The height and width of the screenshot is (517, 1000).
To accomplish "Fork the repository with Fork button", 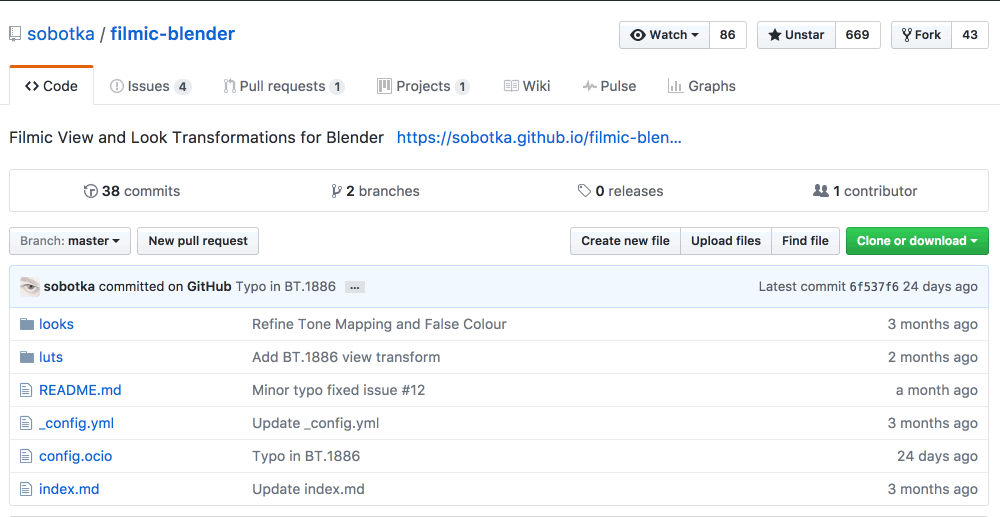I will 921,35.
